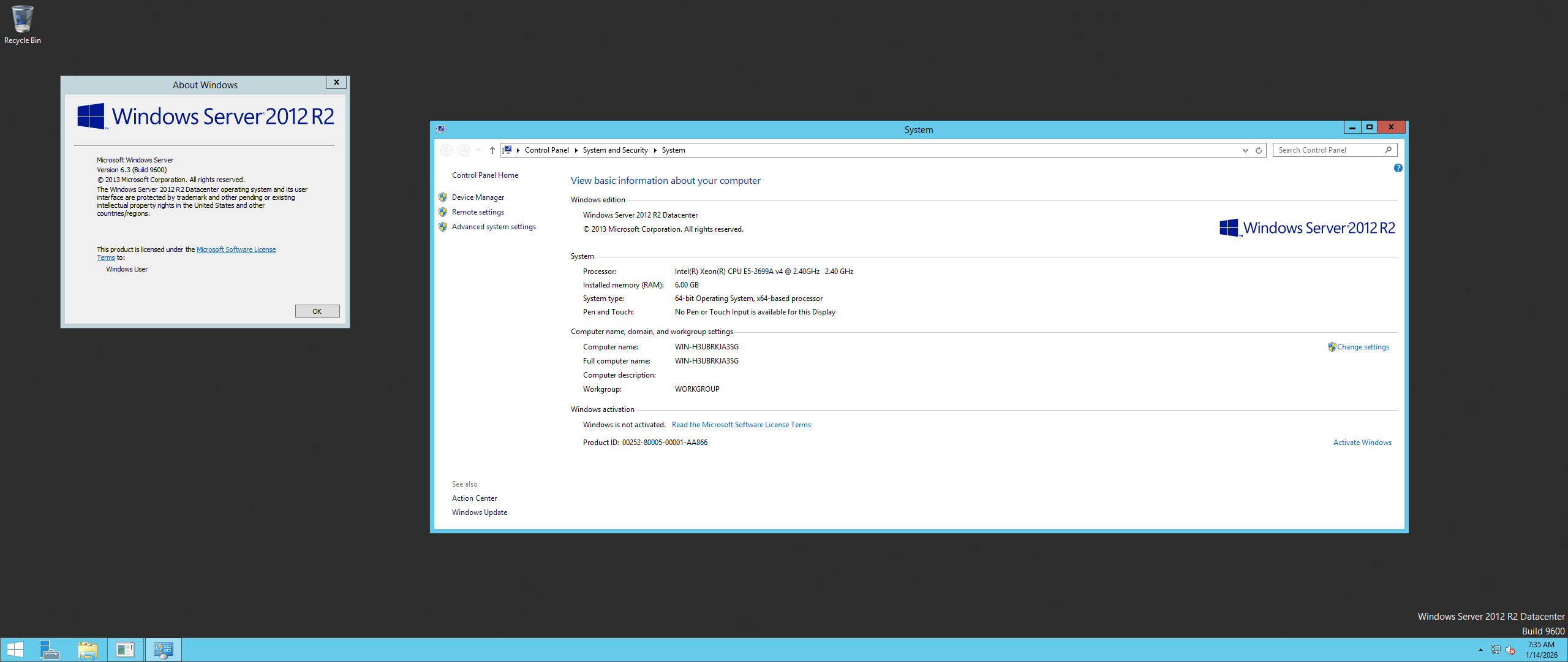Open File Explorer from taskbar

point(88,650)
